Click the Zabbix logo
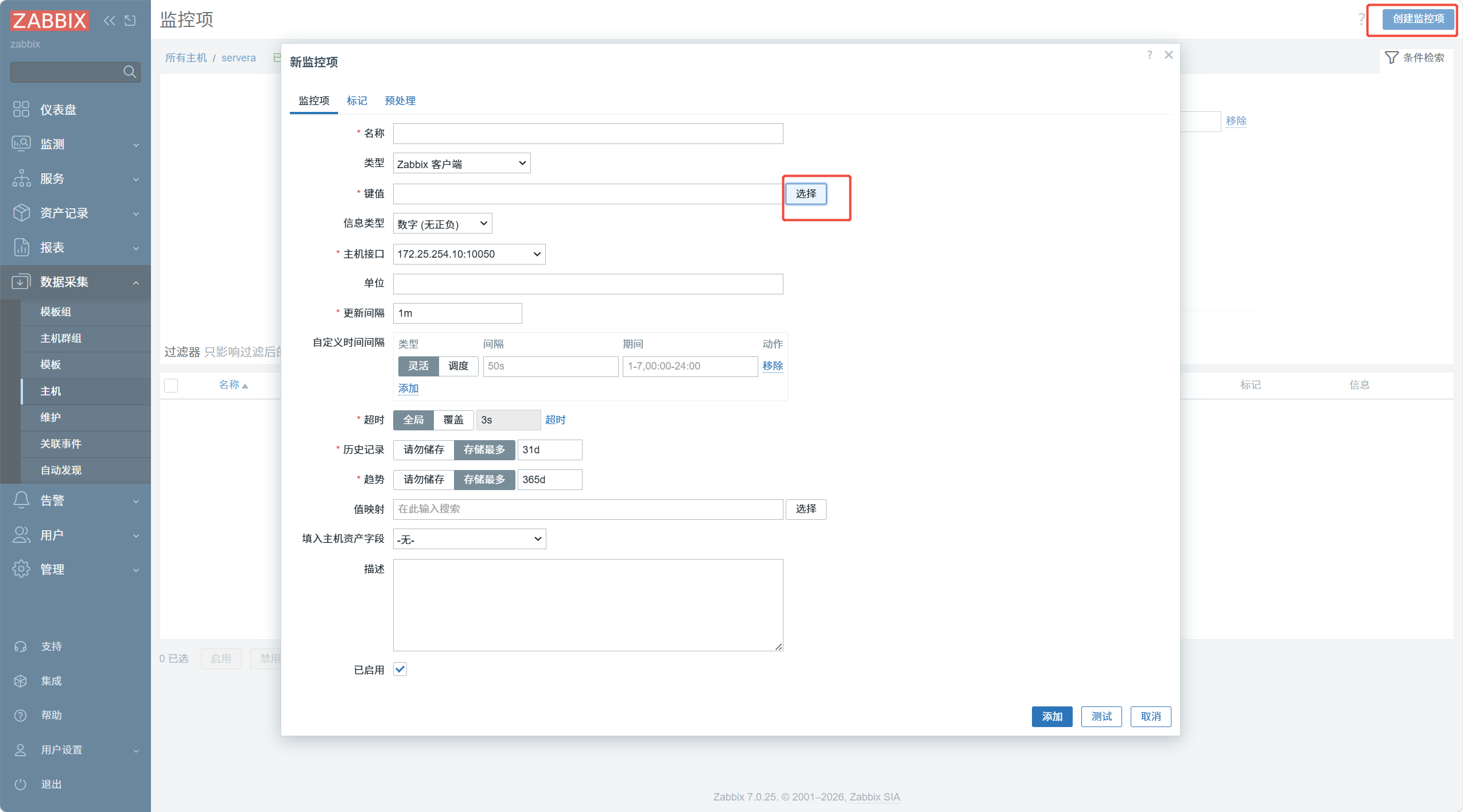1463x812 pixels. tap(49, 21)
